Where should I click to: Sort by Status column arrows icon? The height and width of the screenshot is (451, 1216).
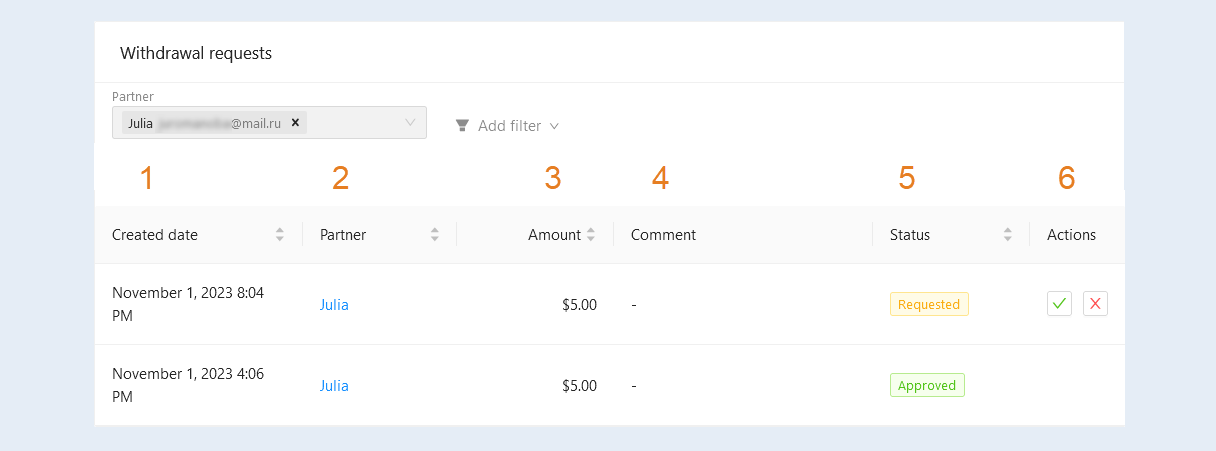click(1008, 235)
